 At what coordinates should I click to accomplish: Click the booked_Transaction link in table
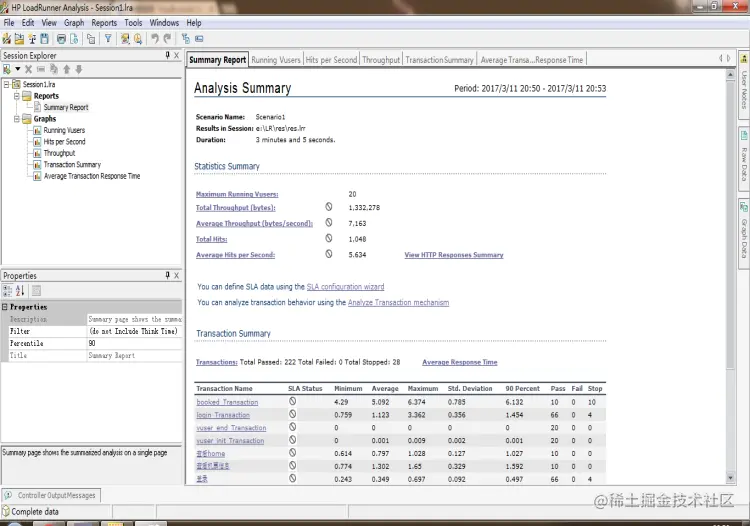point(227,402)
